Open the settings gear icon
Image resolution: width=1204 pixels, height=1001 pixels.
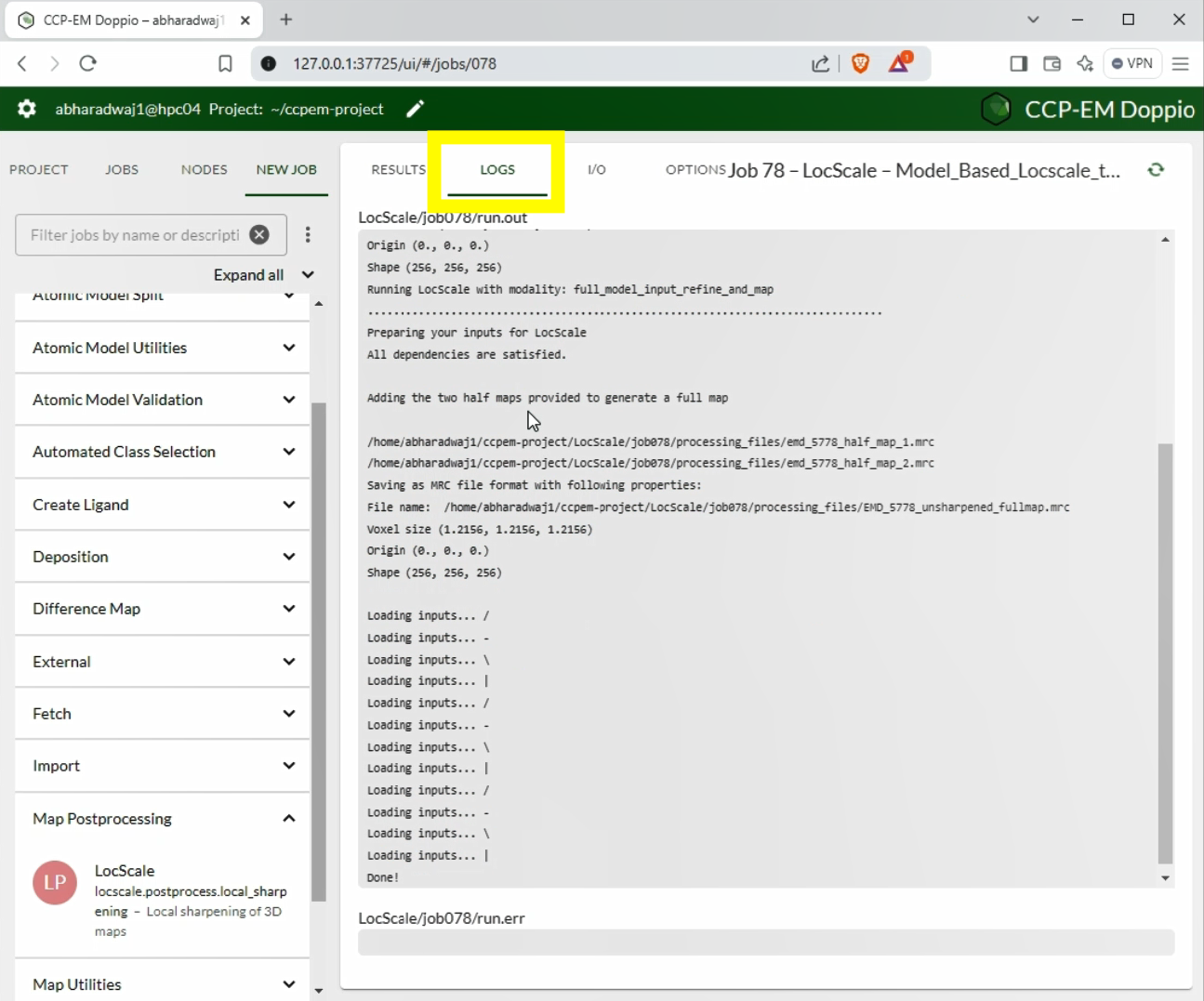[x=27, y=109]
